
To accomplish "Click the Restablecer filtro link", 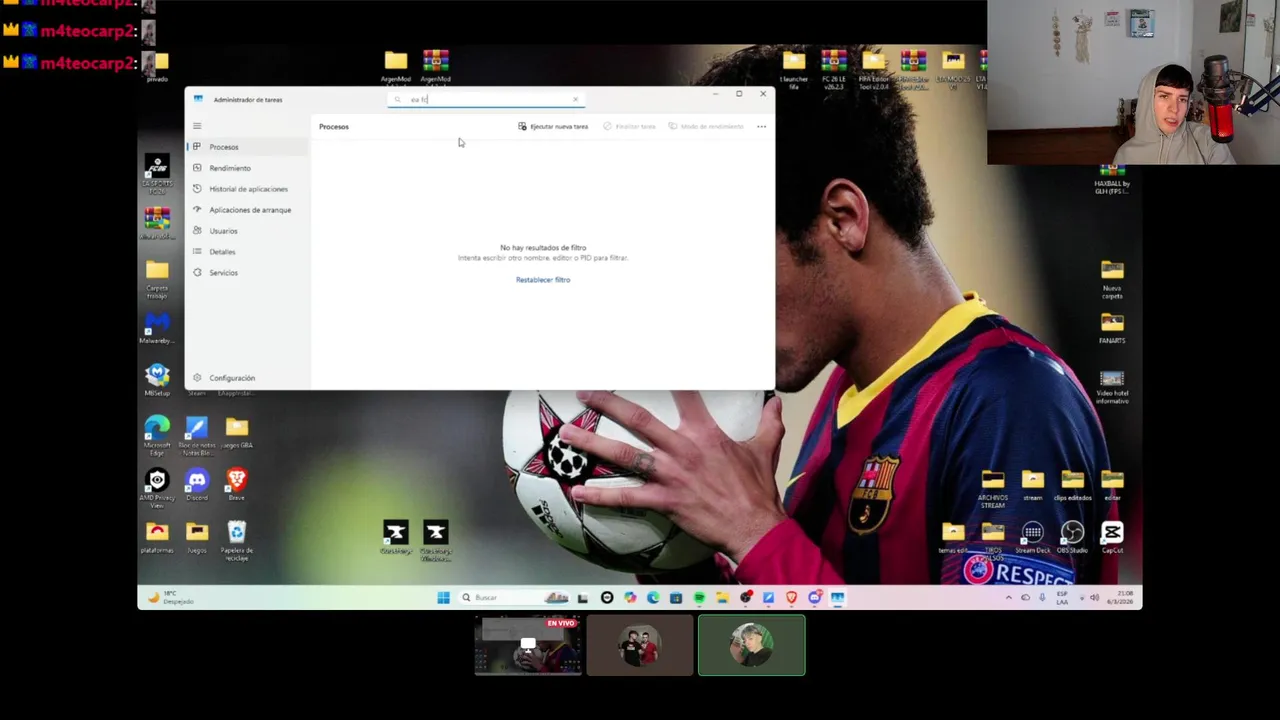I will (x=543, y=280).
